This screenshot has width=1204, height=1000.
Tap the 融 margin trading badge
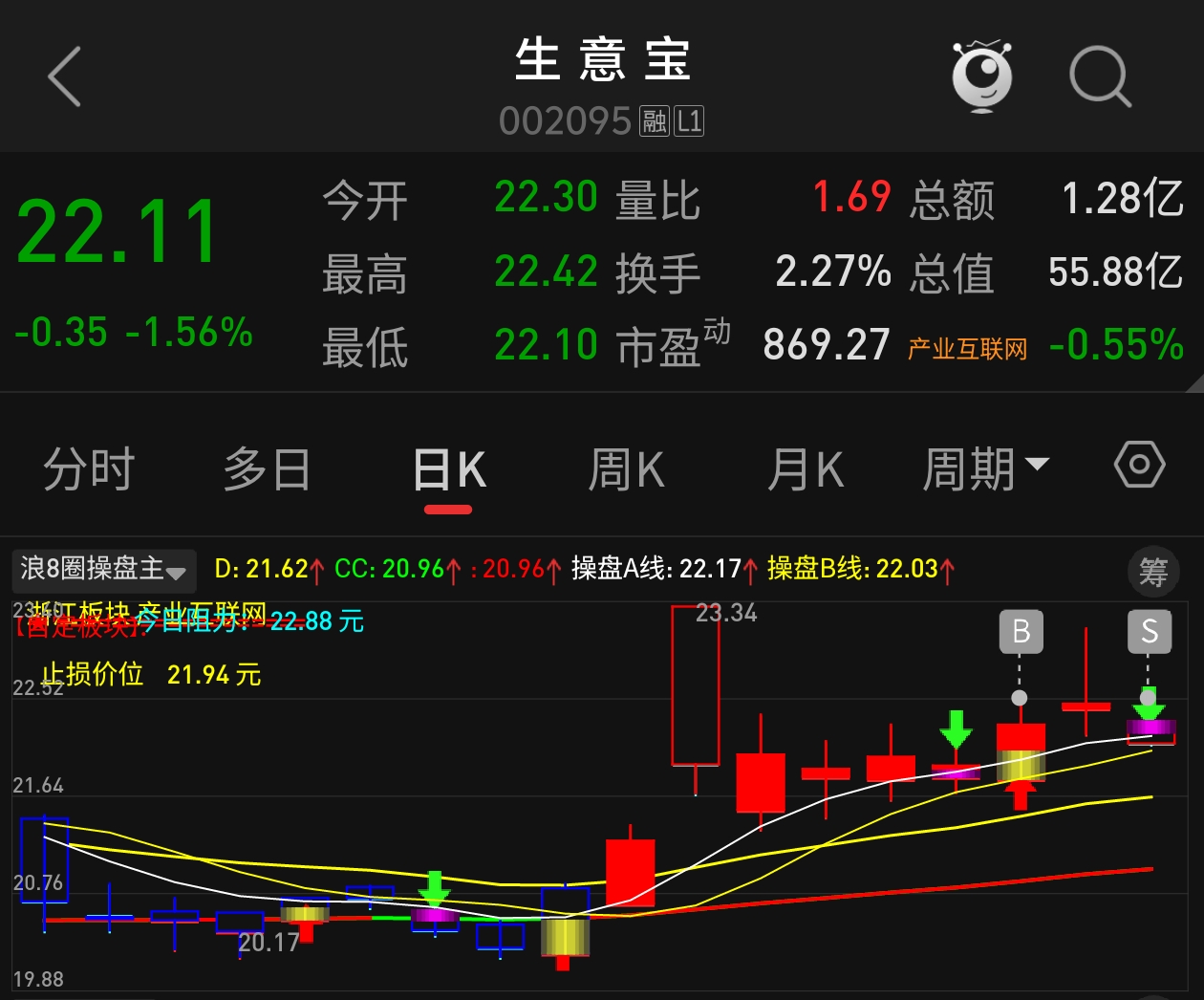655,121
